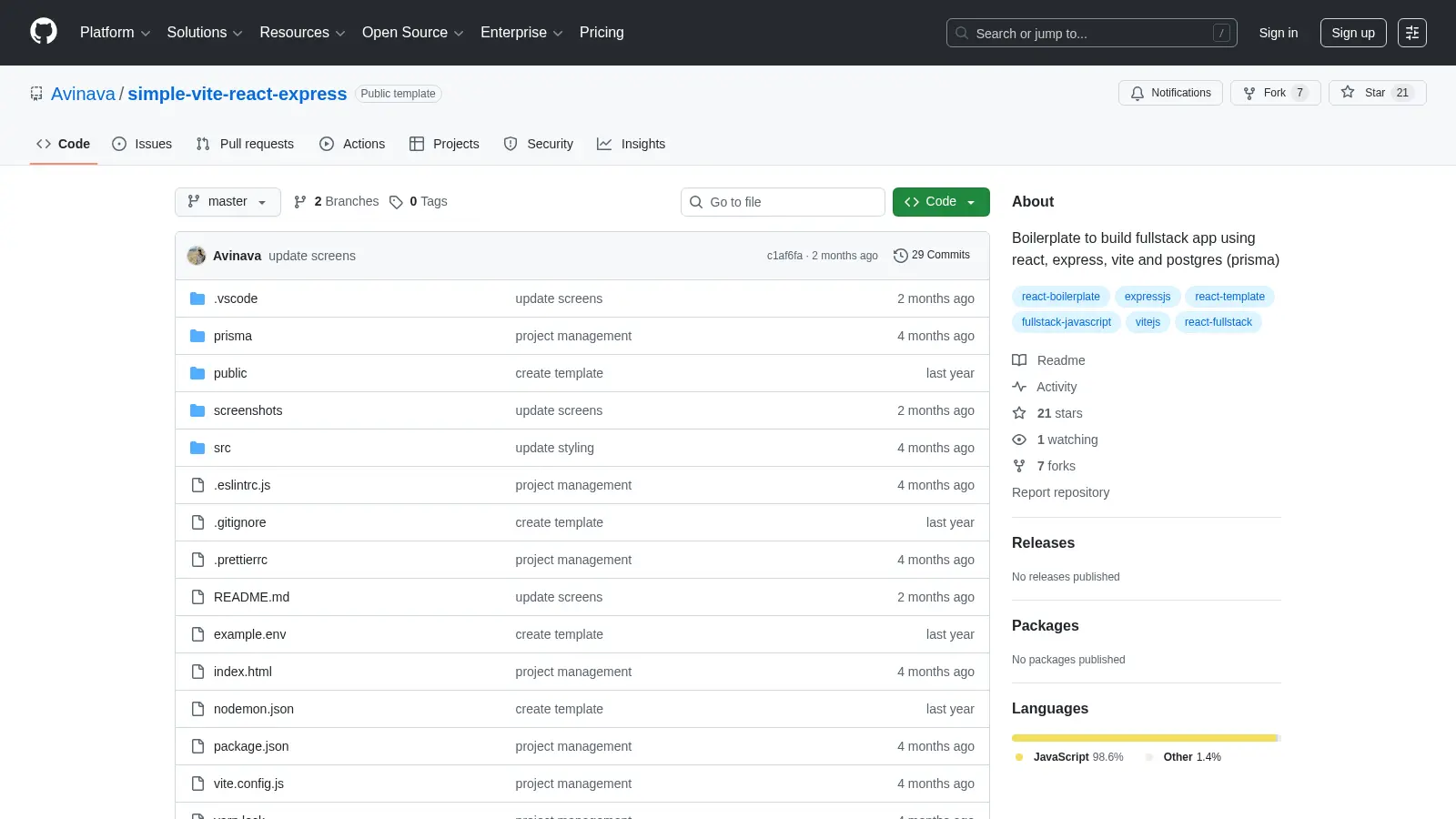This screenshot has height=819, width=1456.
Task: Click the branch icon beside Branches
Action: pyautogui.click(x=300, y=202)
